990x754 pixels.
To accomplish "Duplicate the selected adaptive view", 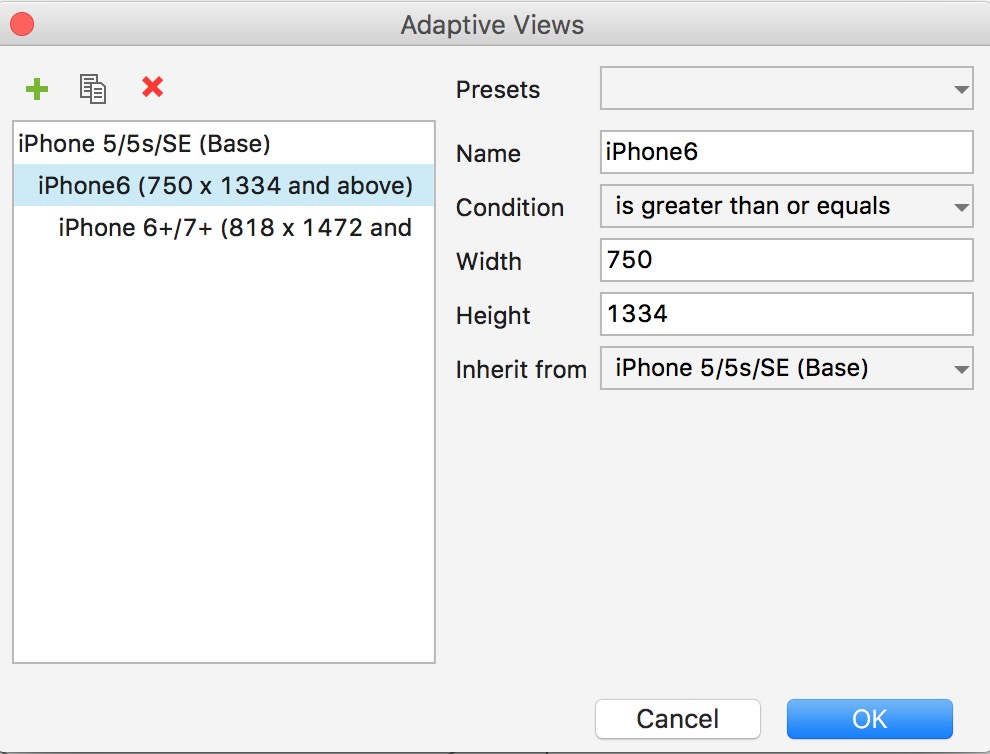I will 93,89.
